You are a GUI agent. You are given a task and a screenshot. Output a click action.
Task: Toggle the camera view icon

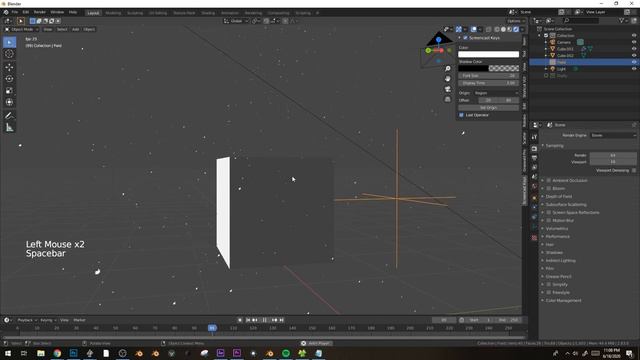448,89
